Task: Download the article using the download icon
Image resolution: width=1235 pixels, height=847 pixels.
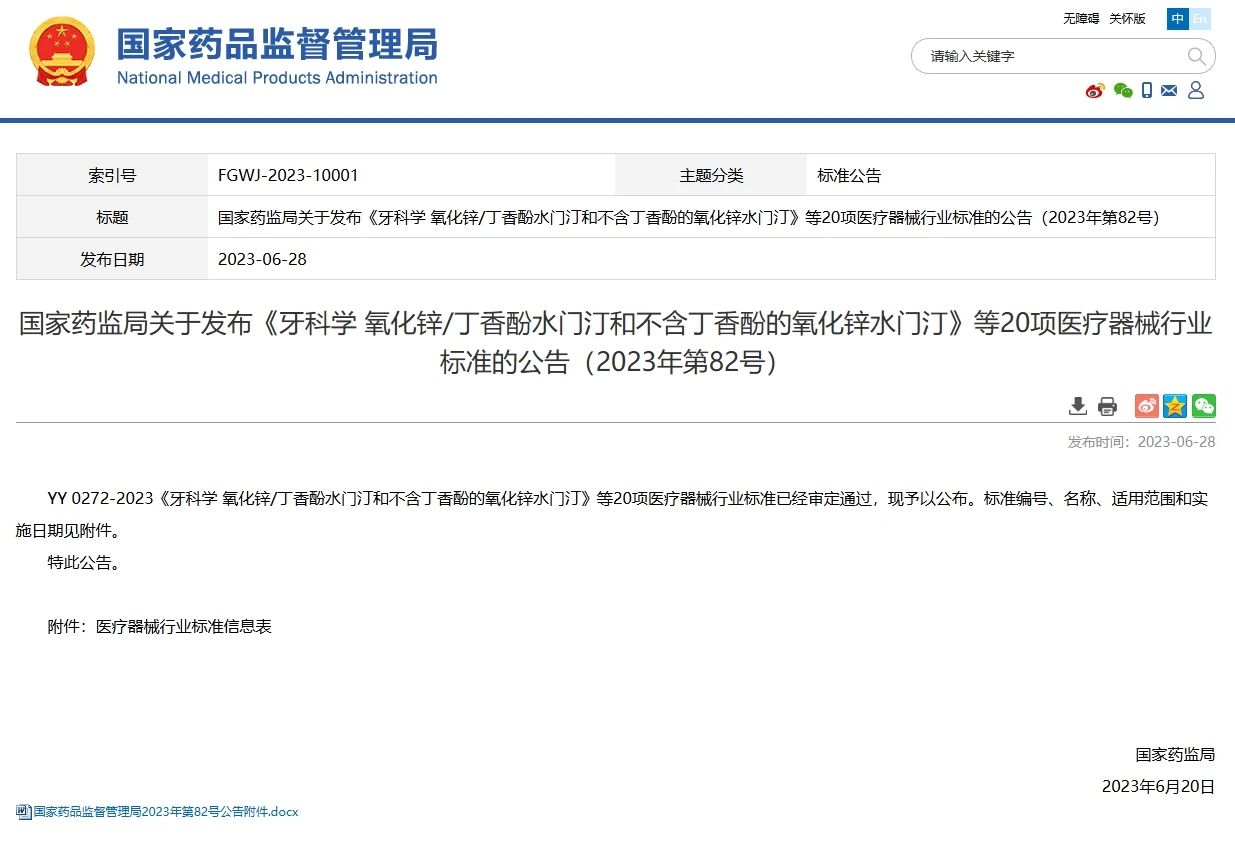Action: pyautogui.click(x=1077, y=406)
